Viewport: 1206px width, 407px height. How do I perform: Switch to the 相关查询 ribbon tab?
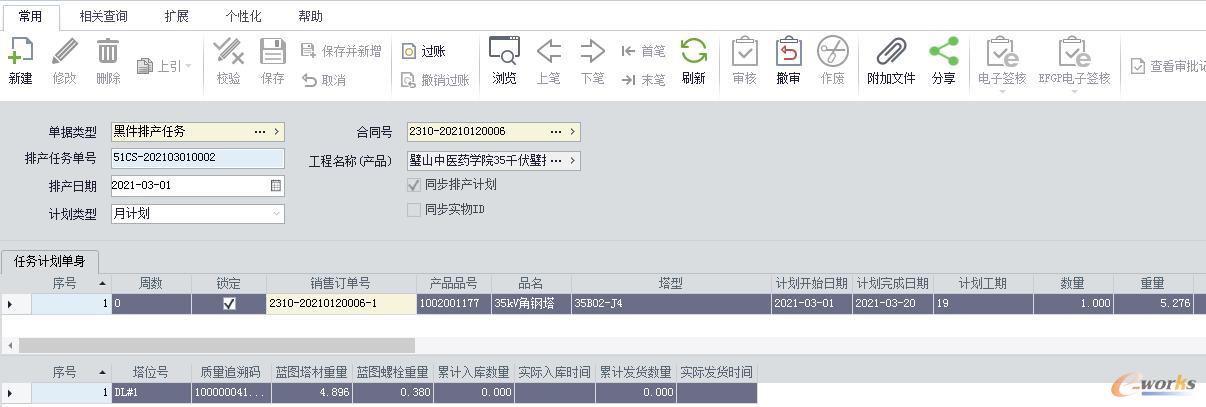(104, 16)
